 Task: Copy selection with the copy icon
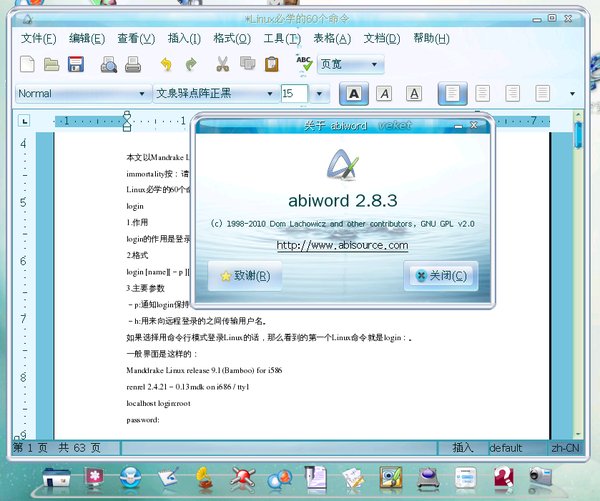248,63
